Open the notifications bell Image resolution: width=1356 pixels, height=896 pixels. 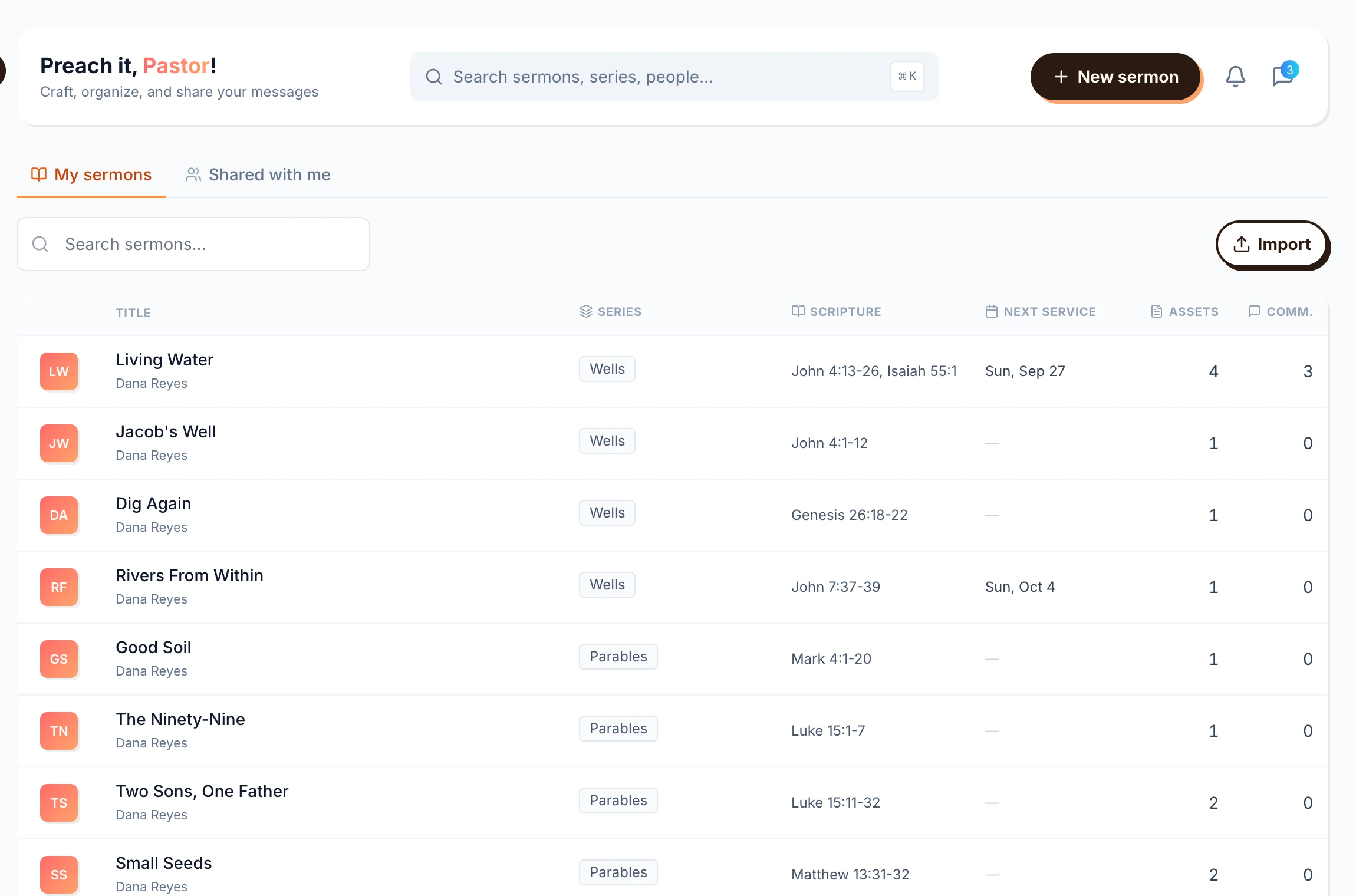click(1235, 77)
